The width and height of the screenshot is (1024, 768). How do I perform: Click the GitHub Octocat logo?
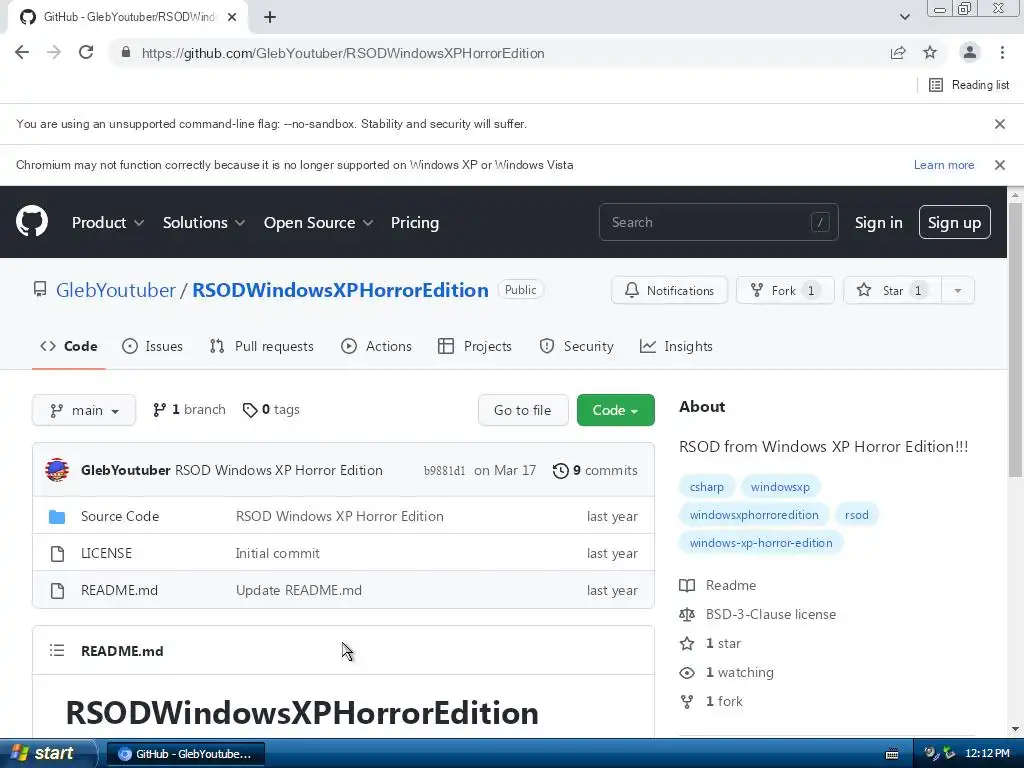[31, 221]
